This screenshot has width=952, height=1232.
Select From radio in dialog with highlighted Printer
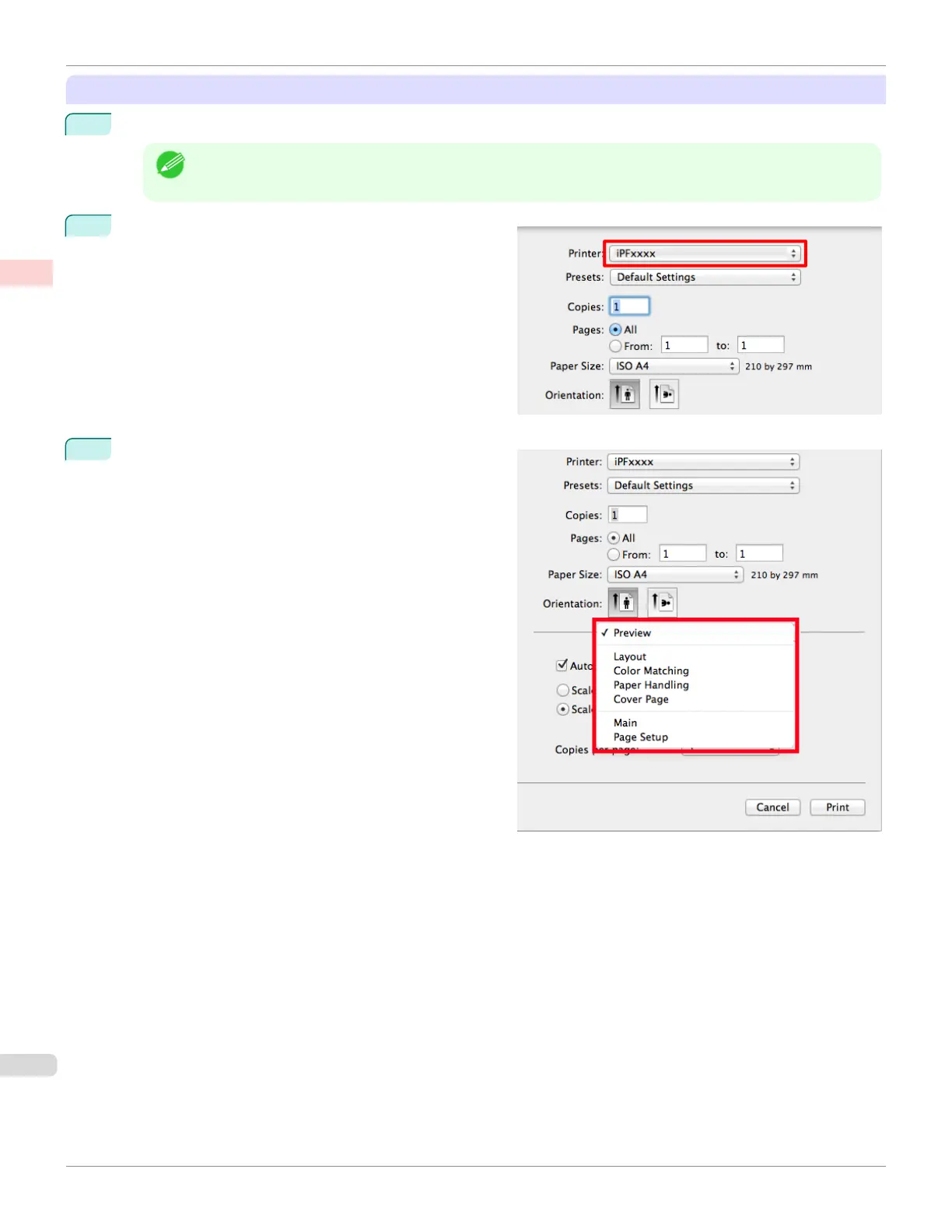point(615,346)
